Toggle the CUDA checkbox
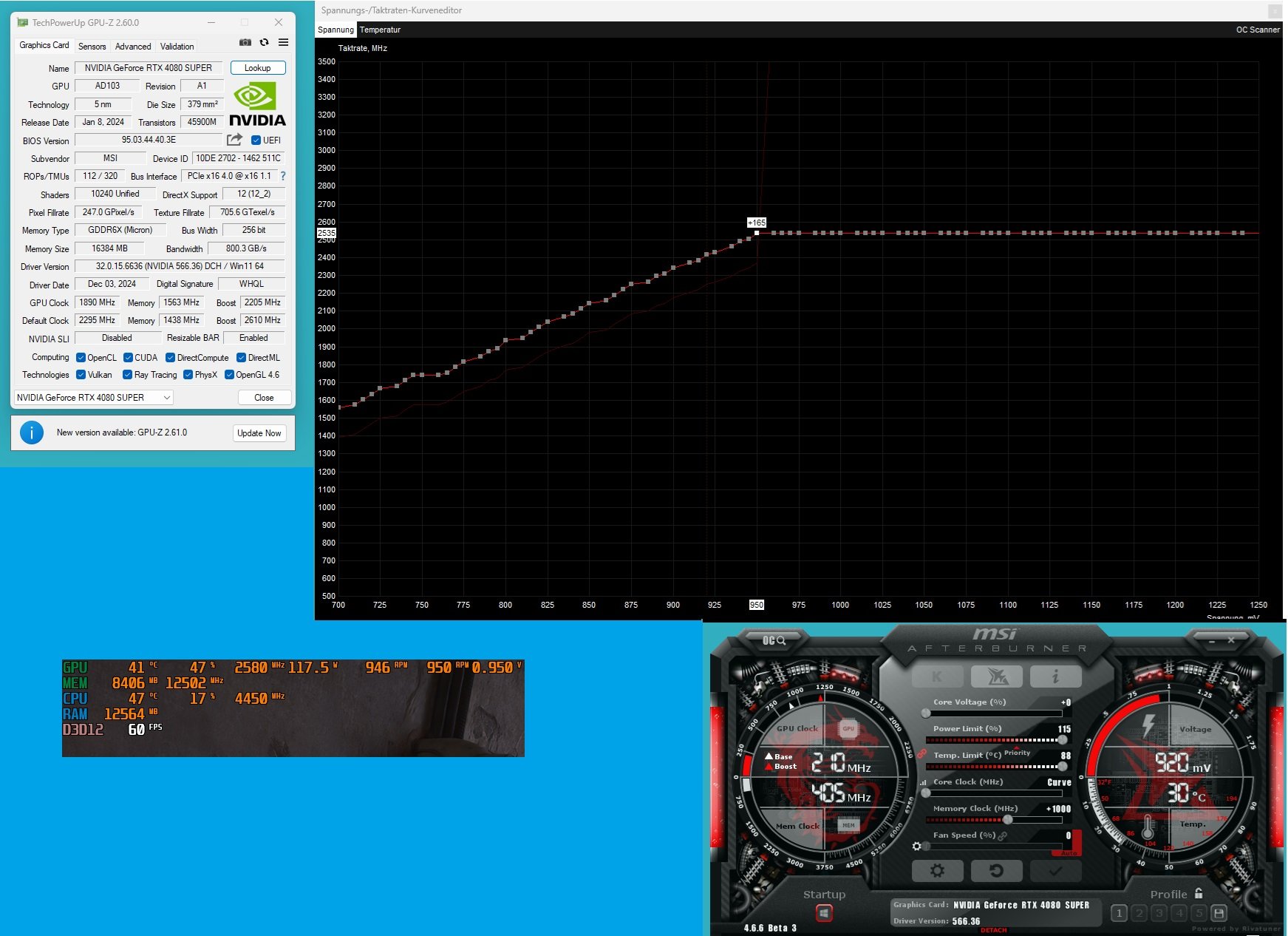The height and width of the screenshot is (936, 1288). [128, 358]
